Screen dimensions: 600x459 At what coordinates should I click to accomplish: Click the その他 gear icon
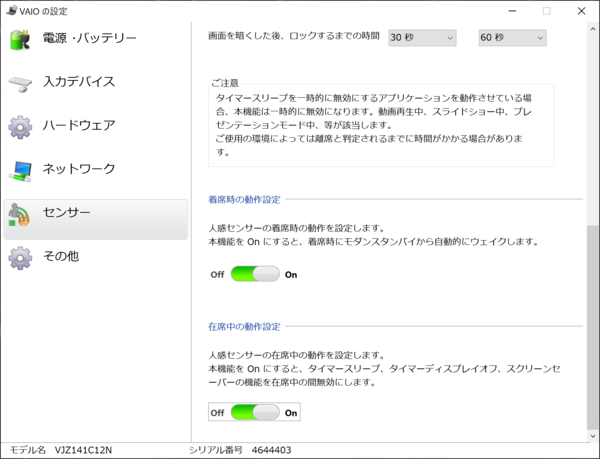(x=20, y=258)
